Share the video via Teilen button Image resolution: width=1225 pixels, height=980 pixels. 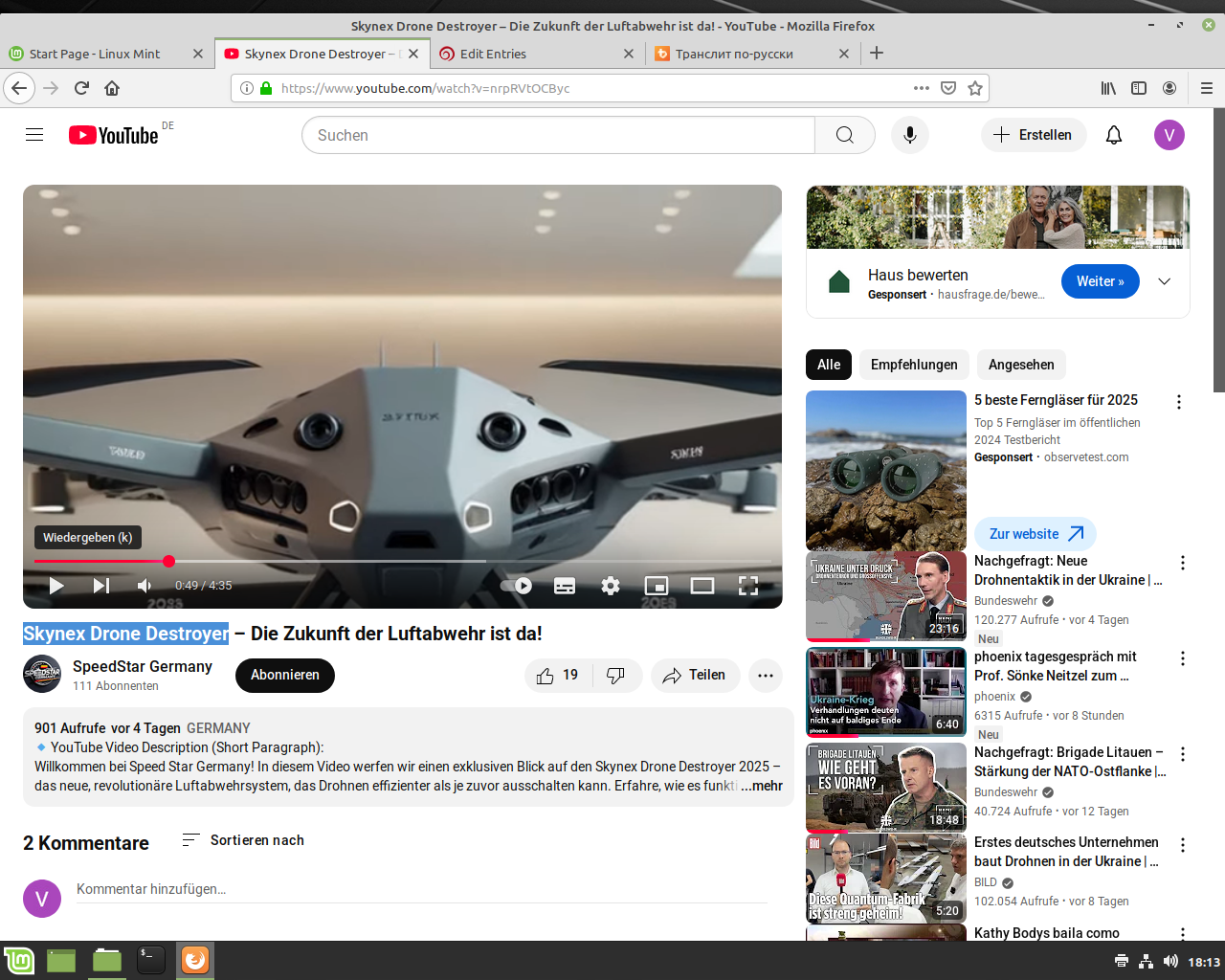click(x=696, y=676)
